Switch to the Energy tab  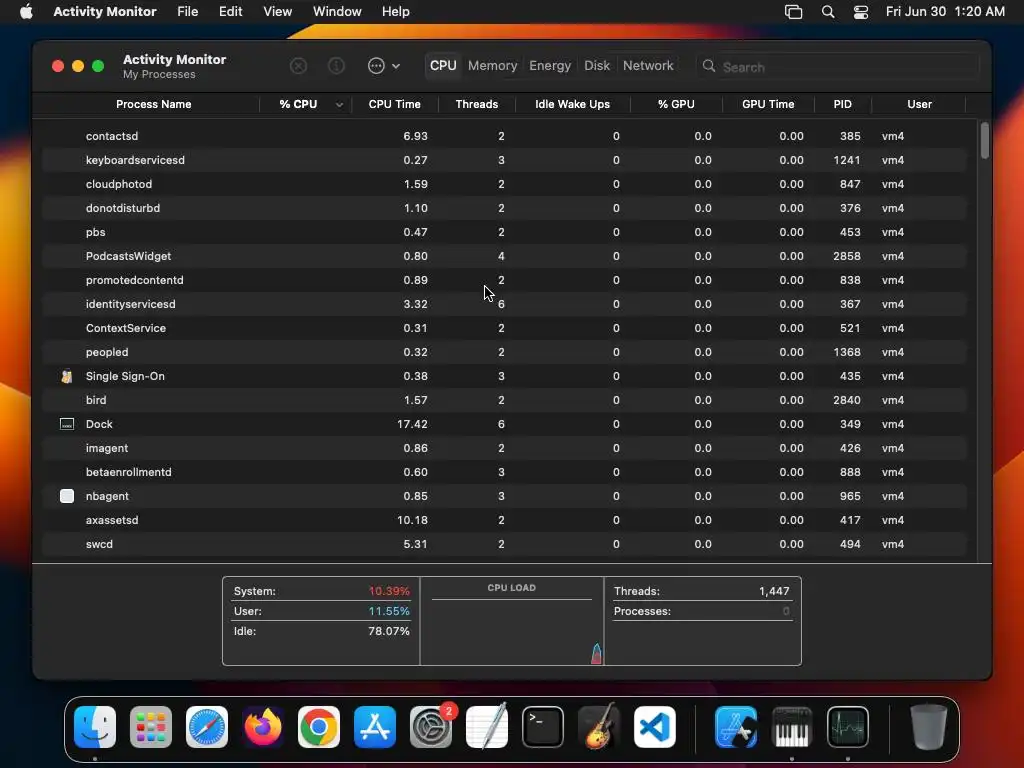(550, 65)
